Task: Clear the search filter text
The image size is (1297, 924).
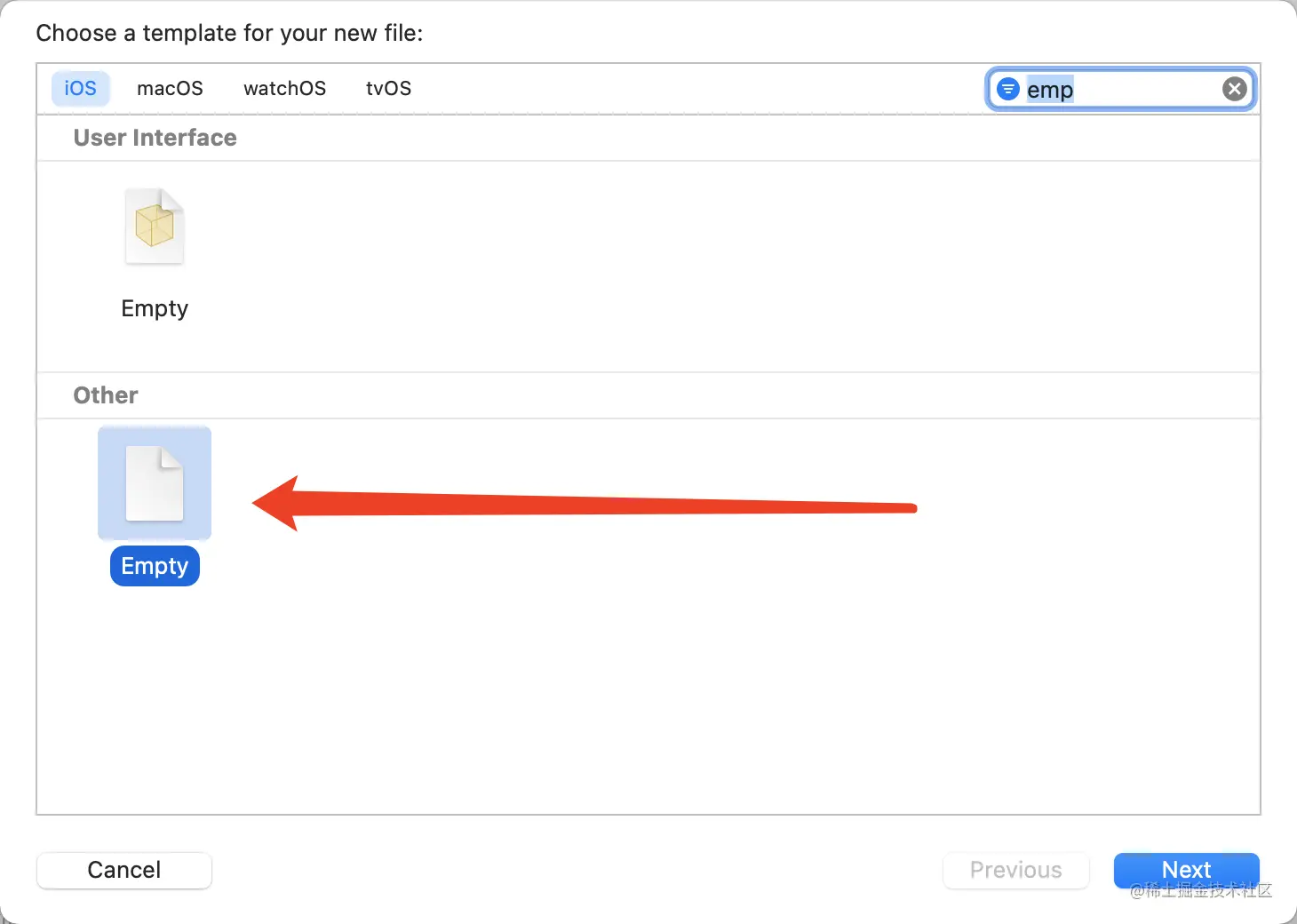Action: coord(1234,89)
